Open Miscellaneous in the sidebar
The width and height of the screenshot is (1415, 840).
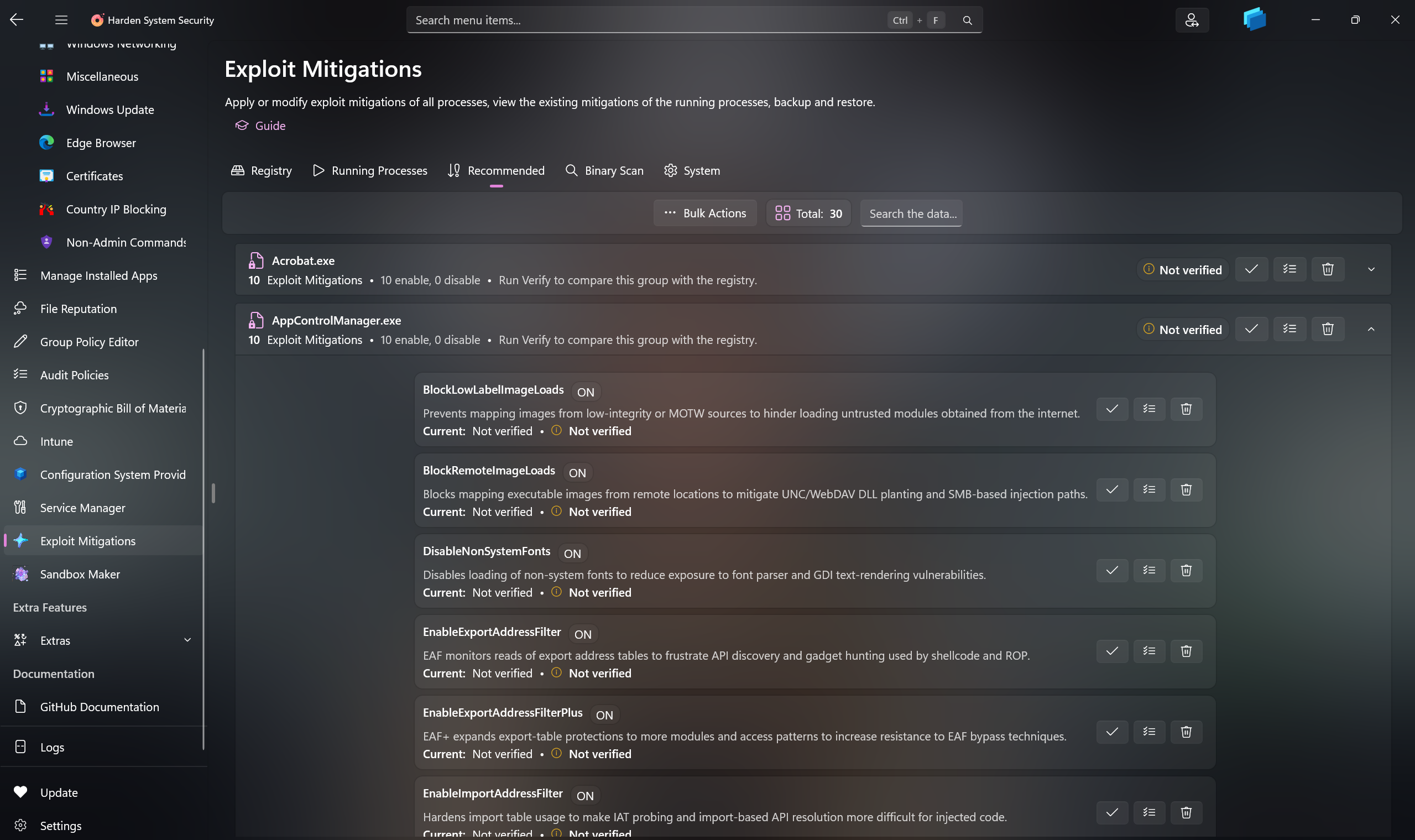[x=103, y=76]
